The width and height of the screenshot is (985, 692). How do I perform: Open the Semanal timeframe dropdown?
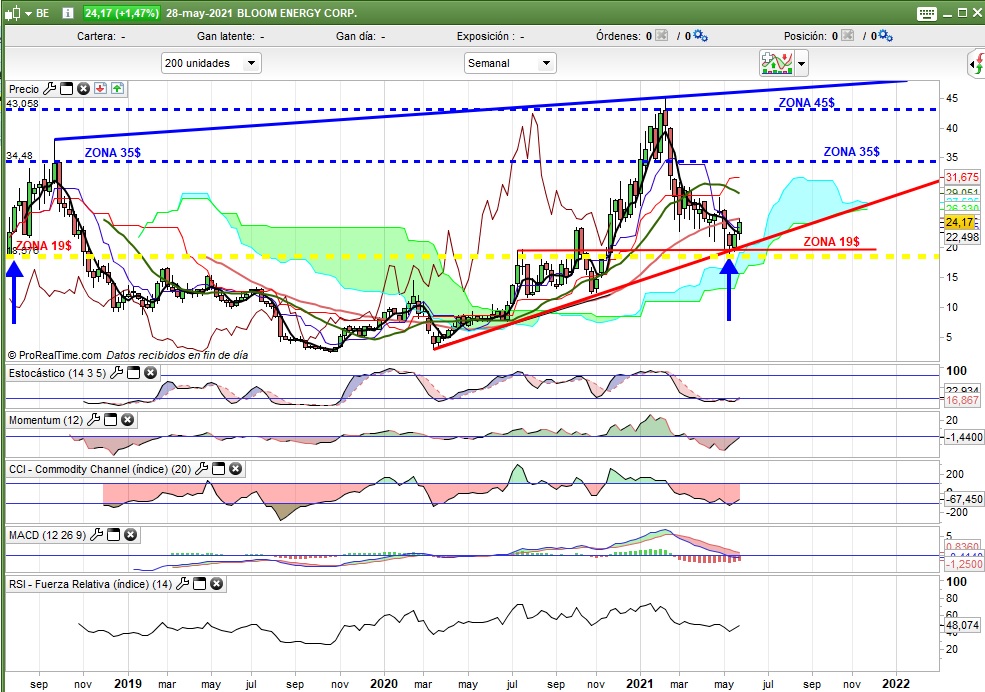pyautogui.click(x=510, y=63)
